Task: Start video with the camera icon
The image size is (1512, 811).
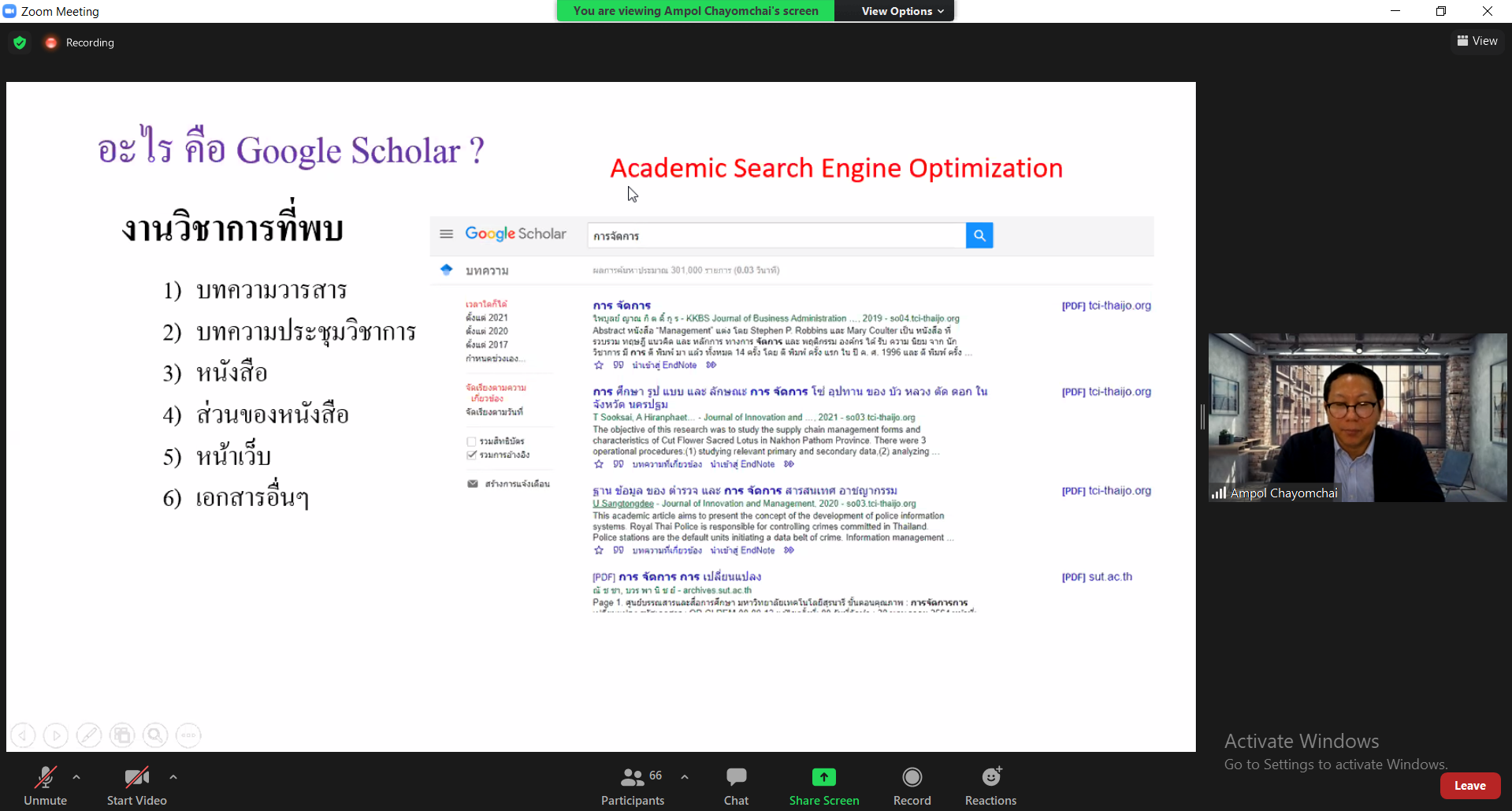Action: tap(136, 778)
